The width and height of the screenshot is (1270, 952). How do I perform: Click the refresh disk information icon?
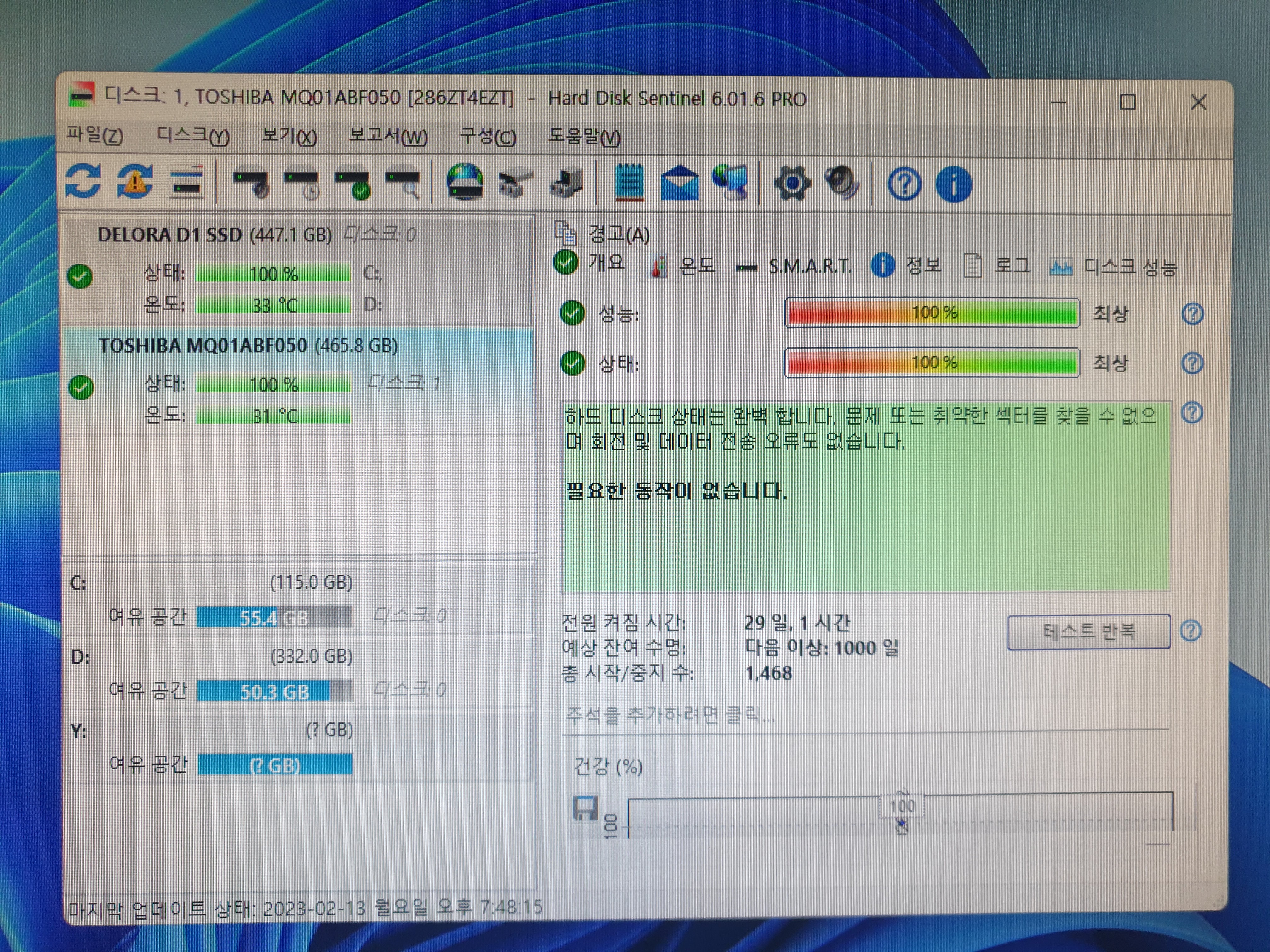tap(83, 181)
